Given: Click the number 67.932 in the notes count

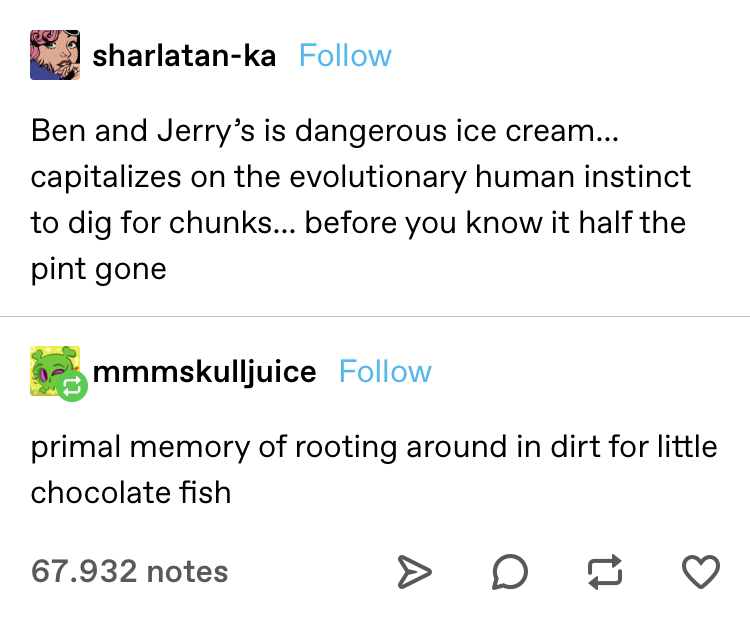Looking at the screenshot, I should coord(84,572).
